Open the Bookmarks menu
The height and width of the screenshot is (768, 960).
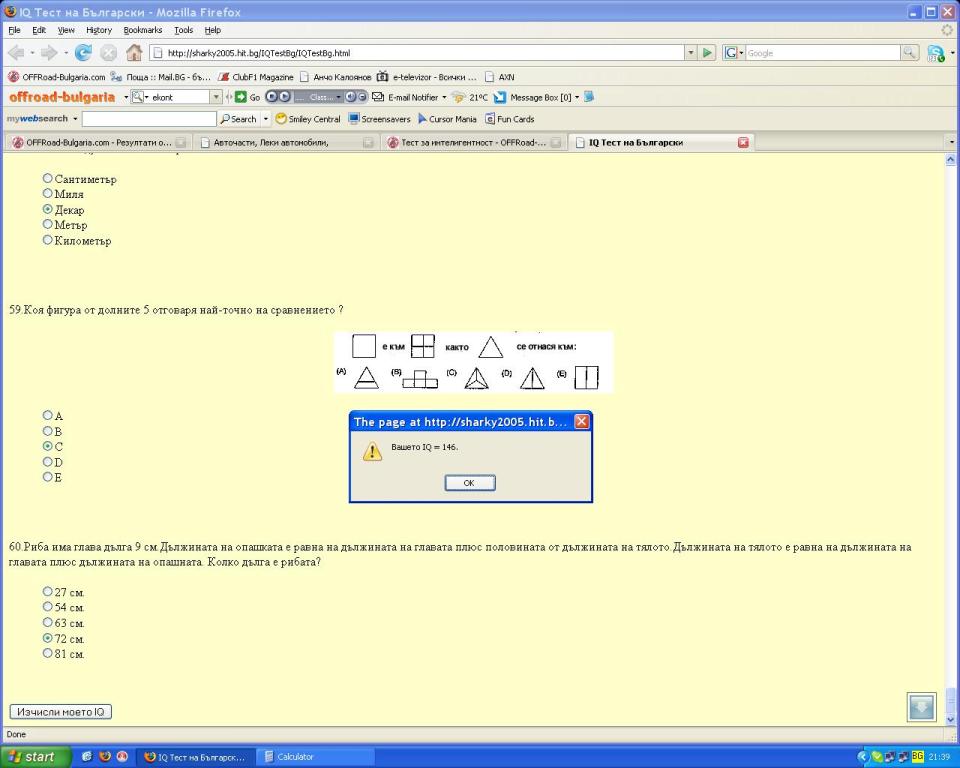click(x=143, y=30)
